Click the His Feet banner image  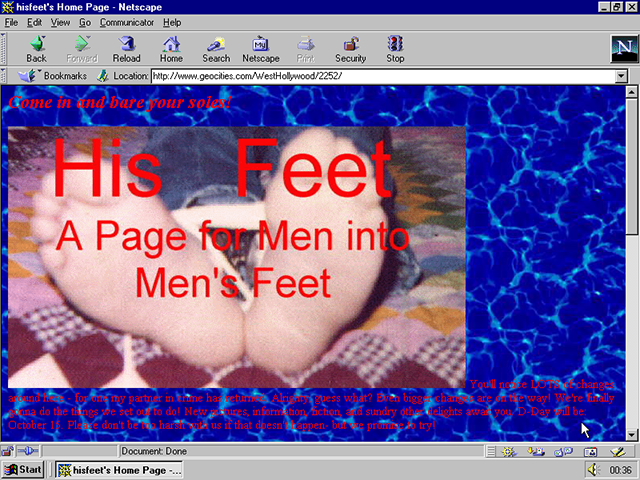pos(237,255)
